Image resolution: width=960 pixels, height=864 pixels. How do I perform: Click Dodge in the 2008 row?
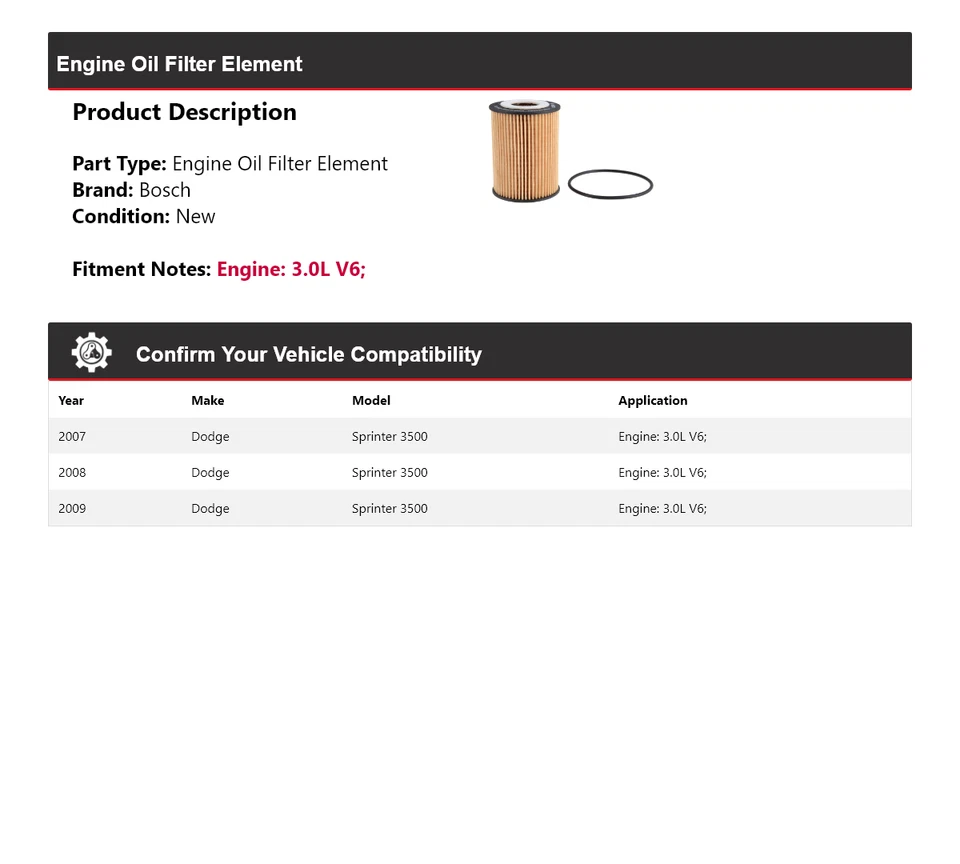210,473
